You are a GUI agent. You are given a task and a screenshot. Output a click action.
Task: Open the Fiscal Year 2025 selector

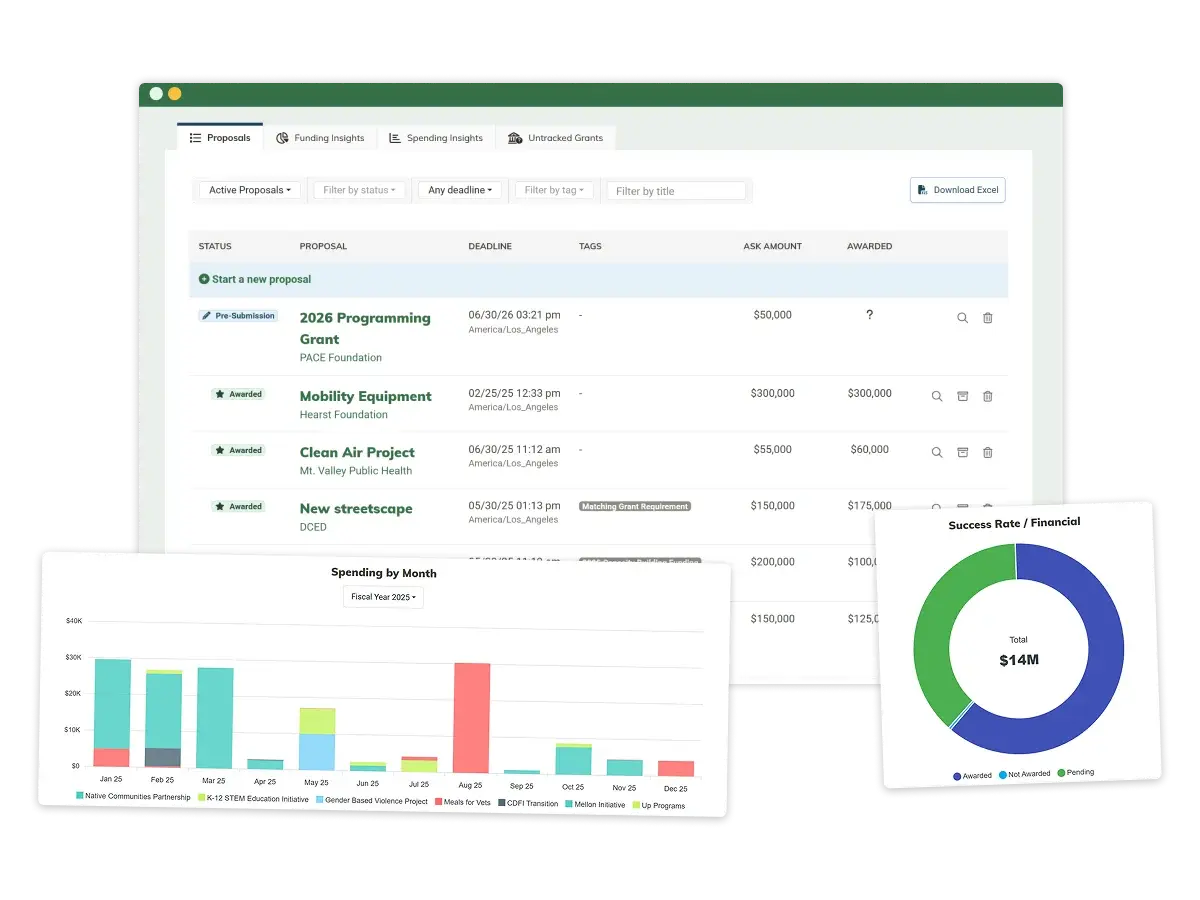pyautogui.click(x=383, y=597)
